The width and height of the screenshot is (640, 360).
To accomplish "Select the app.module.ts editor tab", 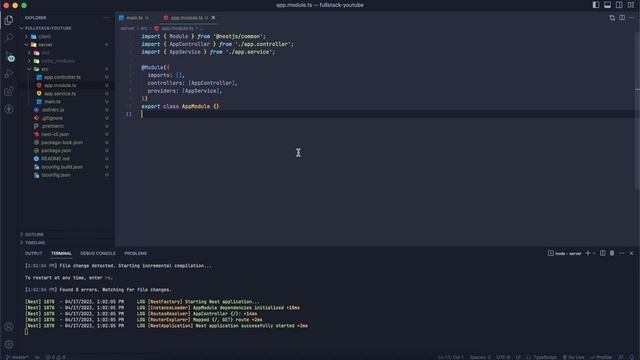I will click(x=187, y=18).
